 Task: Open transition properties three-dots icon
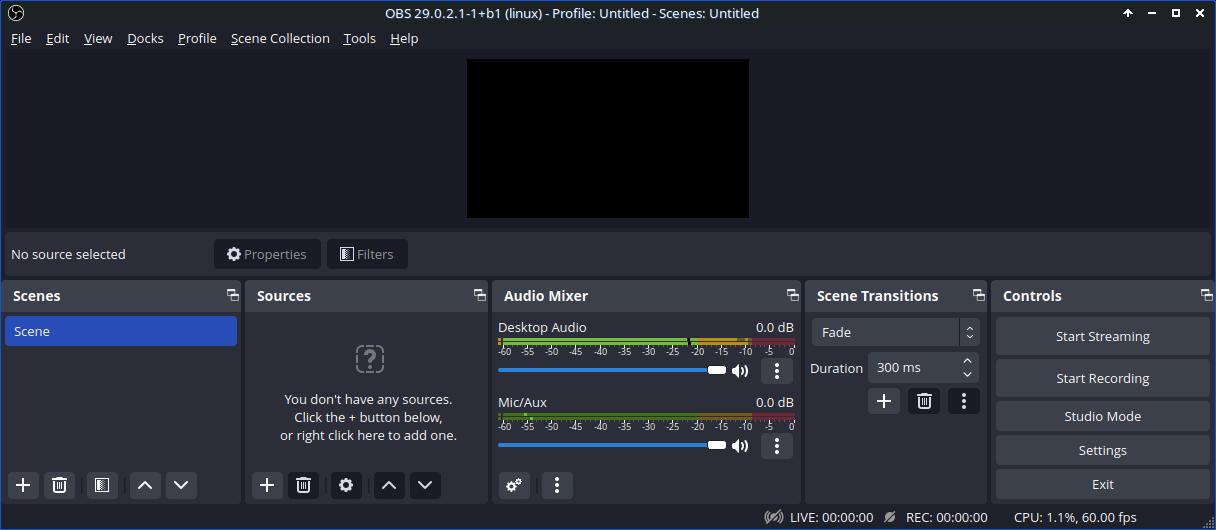(x=964, y=401)
